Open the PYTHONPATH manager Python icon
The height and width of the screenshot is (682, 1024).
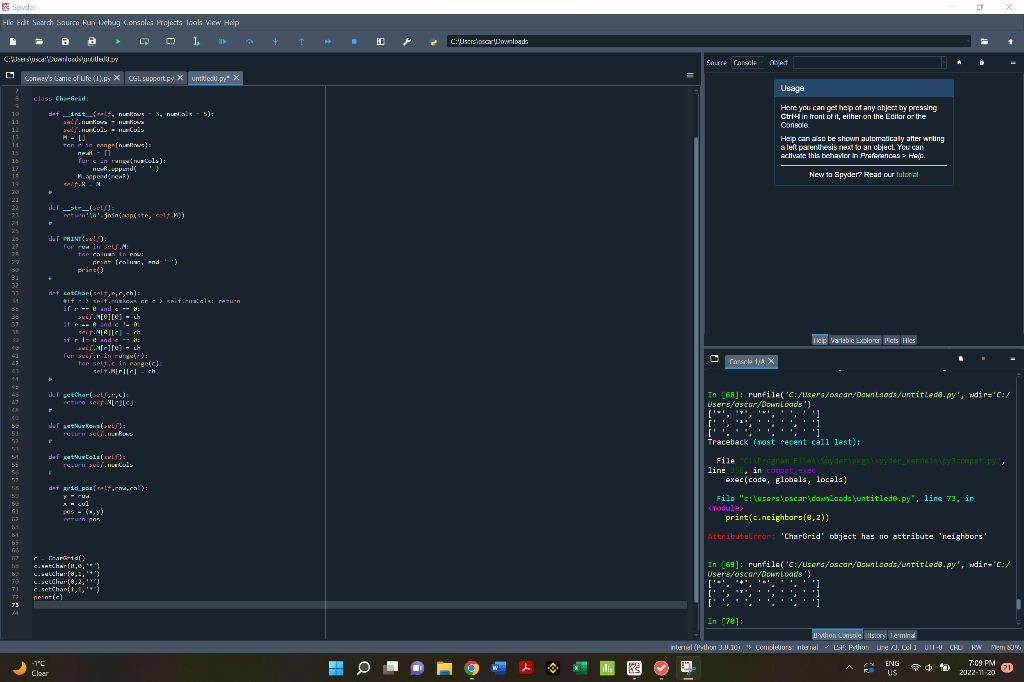coord(433,41)
